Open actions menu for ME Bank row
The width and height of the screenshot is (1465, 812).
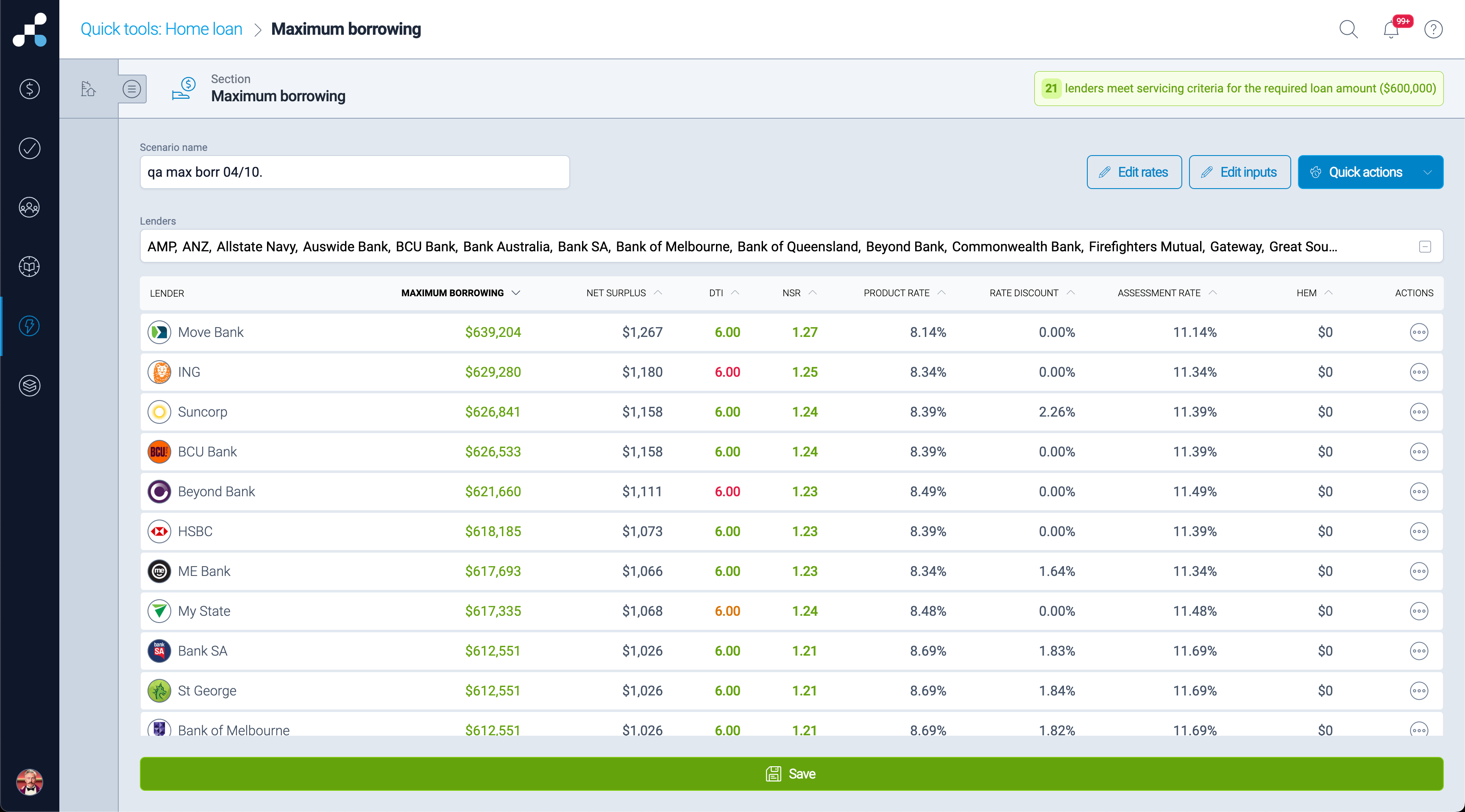point(1419,571)
